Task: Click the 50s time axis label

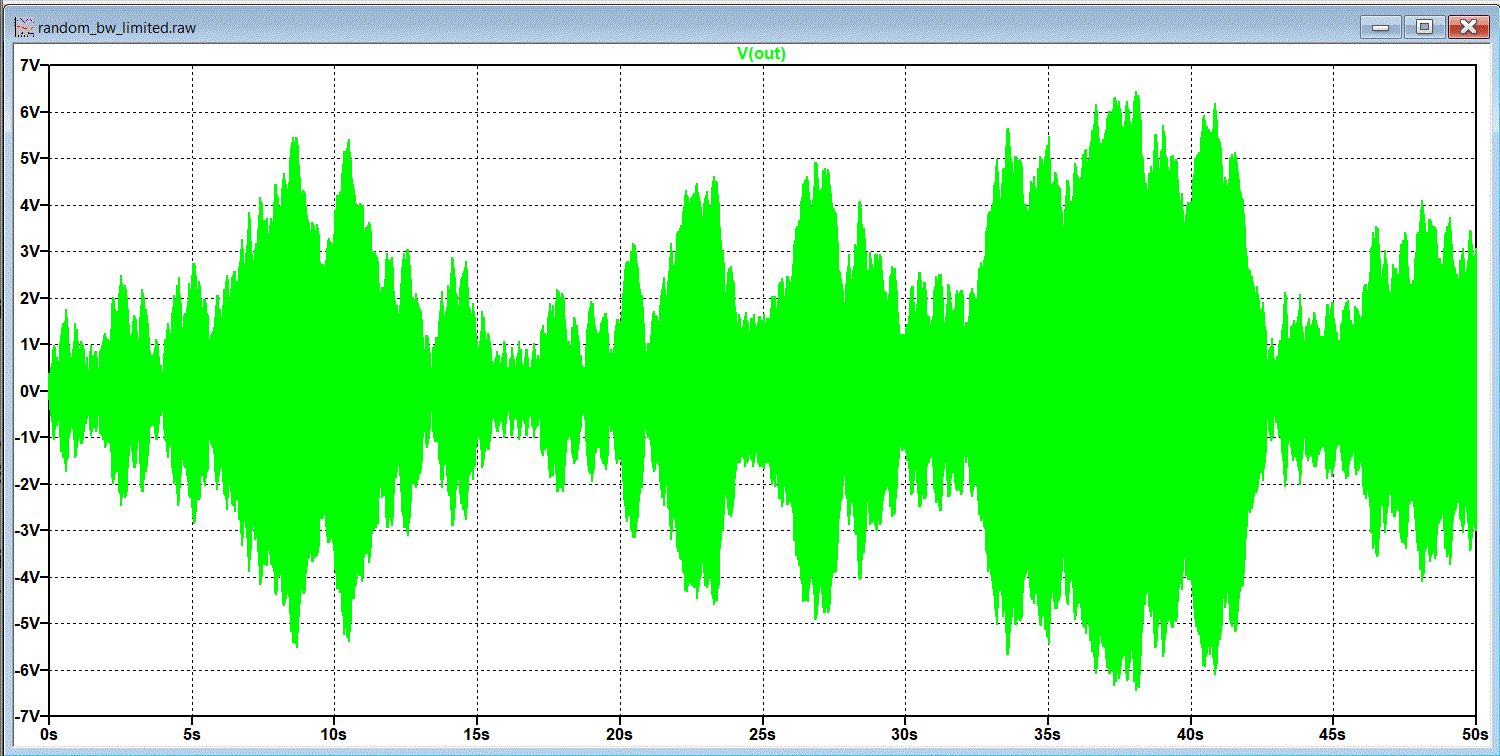Action: click(1474, 733)
